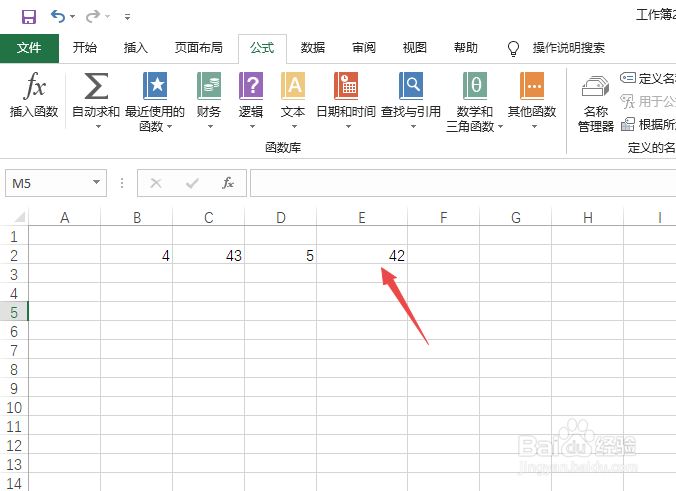
Task: Open the 帮助 tab
Action: coord(466,47)
